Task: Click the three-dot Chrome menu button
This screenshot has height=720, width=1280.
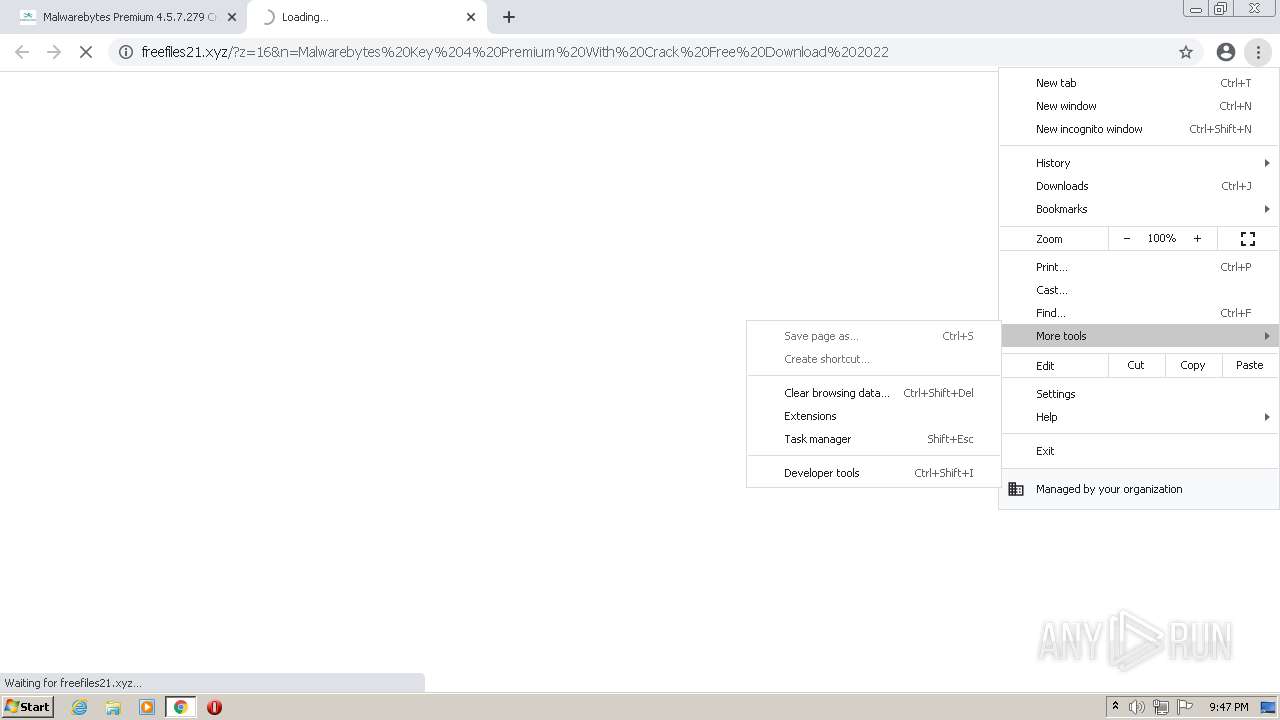Action: 1258,52
